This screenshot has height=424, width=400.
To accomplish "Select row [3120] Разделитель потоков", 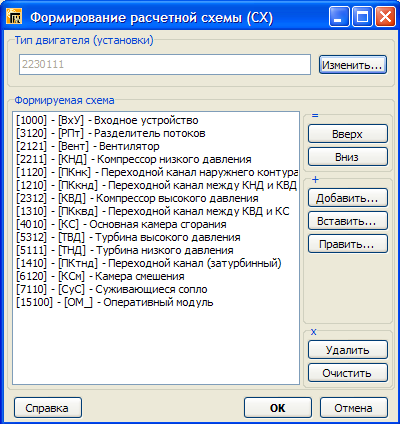I will [156, 133].
